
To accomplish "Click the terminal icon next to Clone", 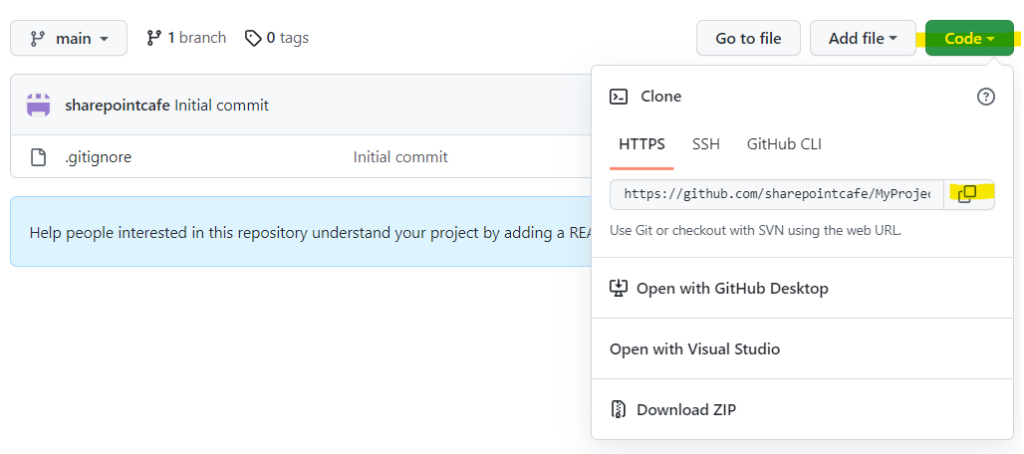I will pyautogui.click(x=618, y=97).
